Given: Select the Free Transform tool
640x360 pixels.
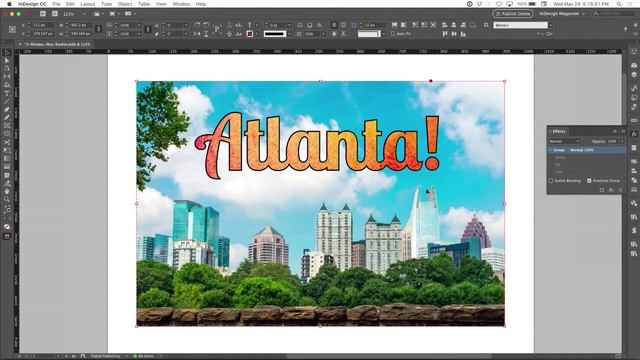Looking at the screenshot, I should [x=7, y=150].
